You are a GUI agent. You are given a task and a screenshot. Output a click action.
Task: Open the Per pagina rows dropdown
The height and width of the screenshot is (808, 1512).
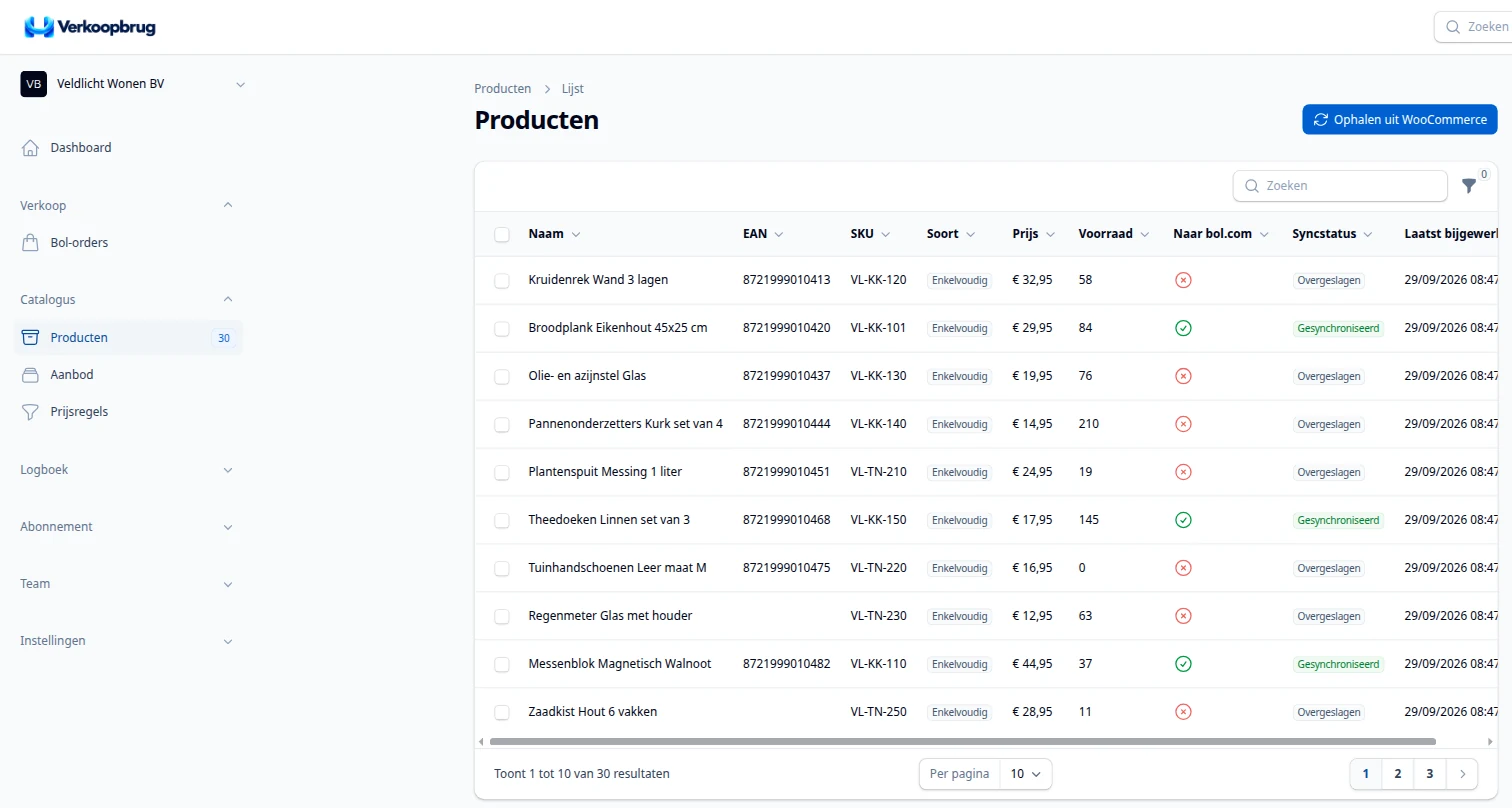click(x=1026, y=774)
